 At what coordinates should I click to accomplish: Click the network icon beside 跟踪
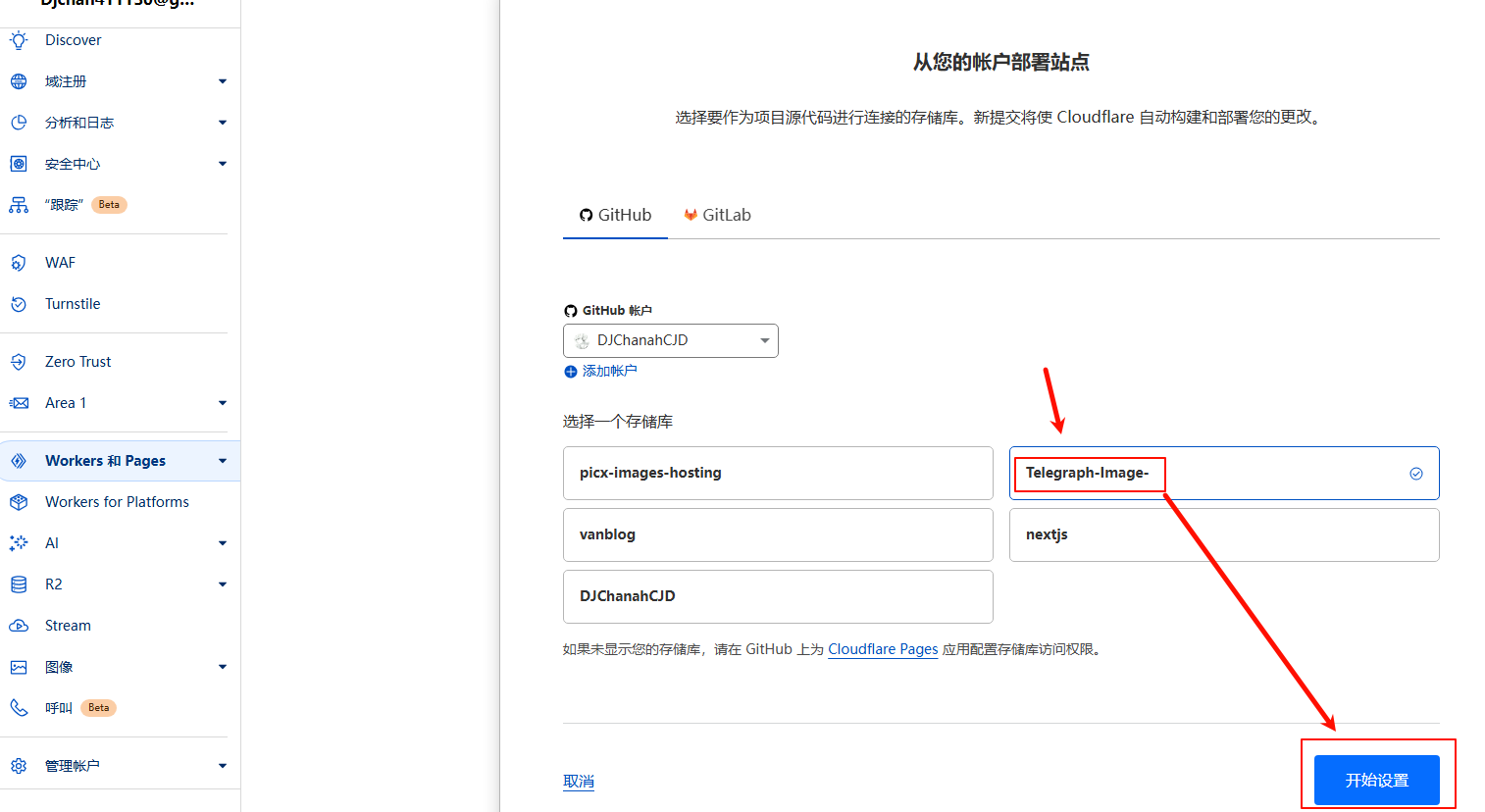point(19,205)
